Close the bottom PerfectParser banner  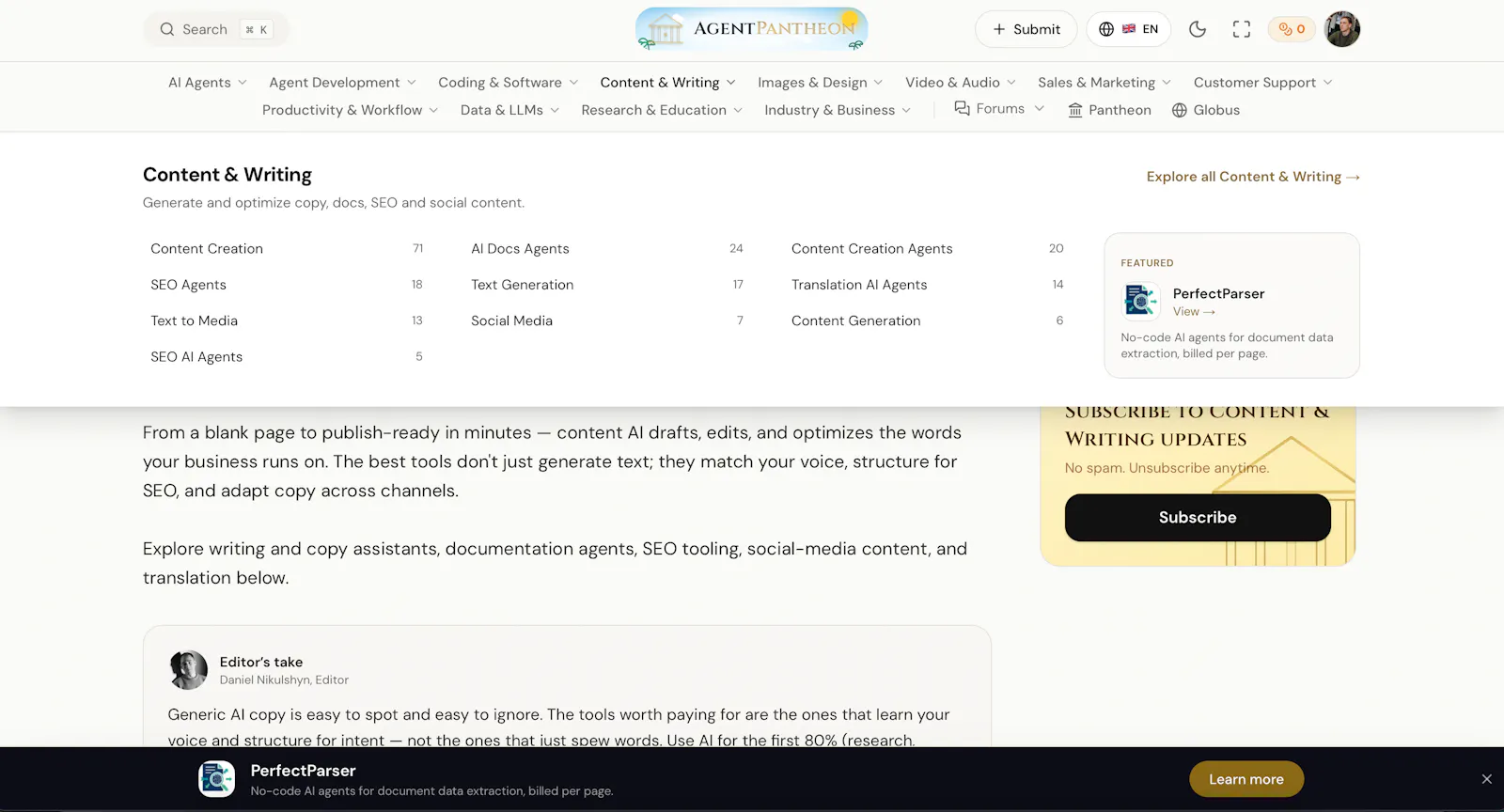click(1486, 779)
